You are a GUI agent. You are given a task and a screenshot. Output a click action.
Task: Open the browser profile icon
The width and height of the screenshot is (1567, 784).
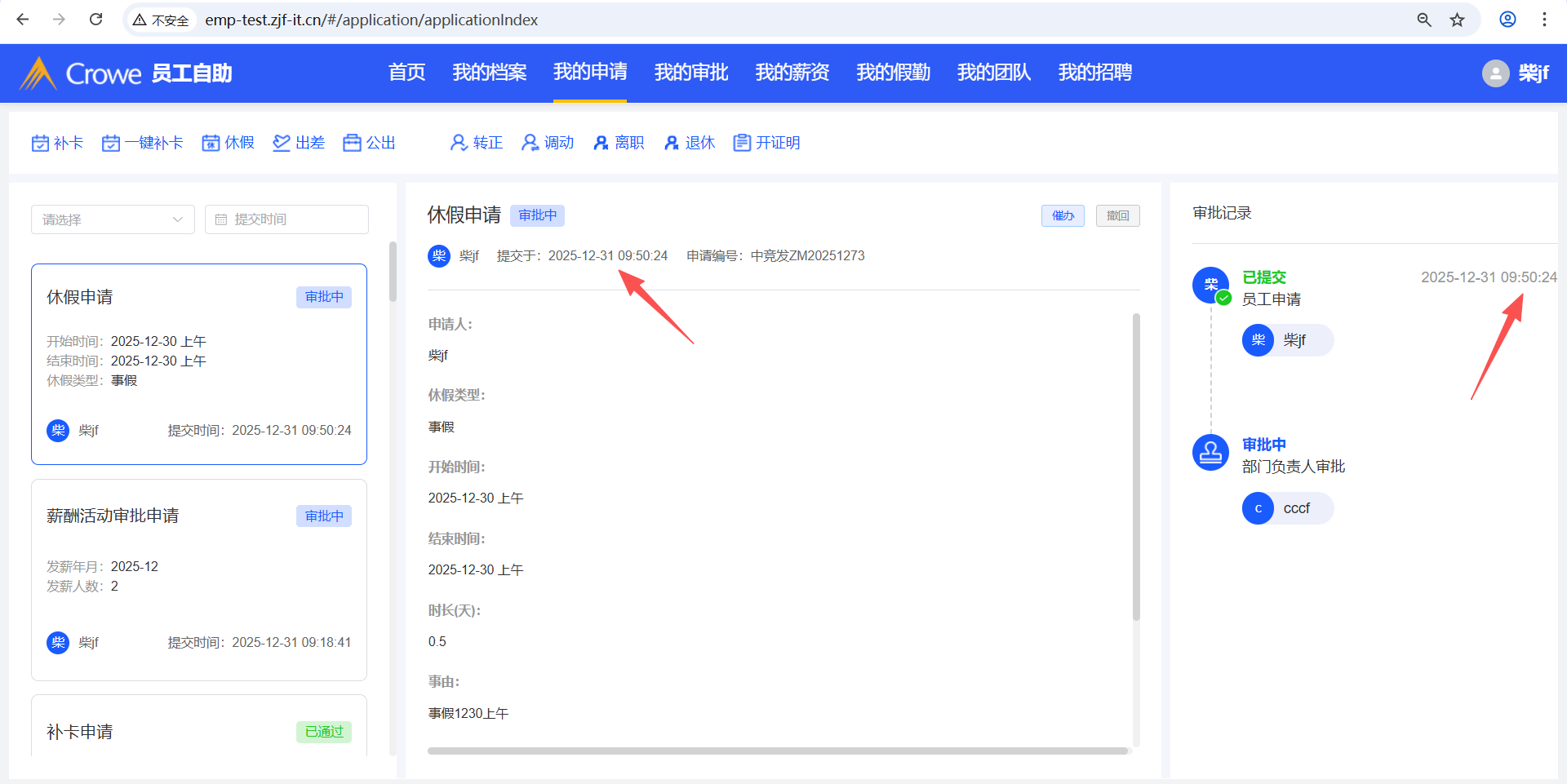[x=1507, y=20]
